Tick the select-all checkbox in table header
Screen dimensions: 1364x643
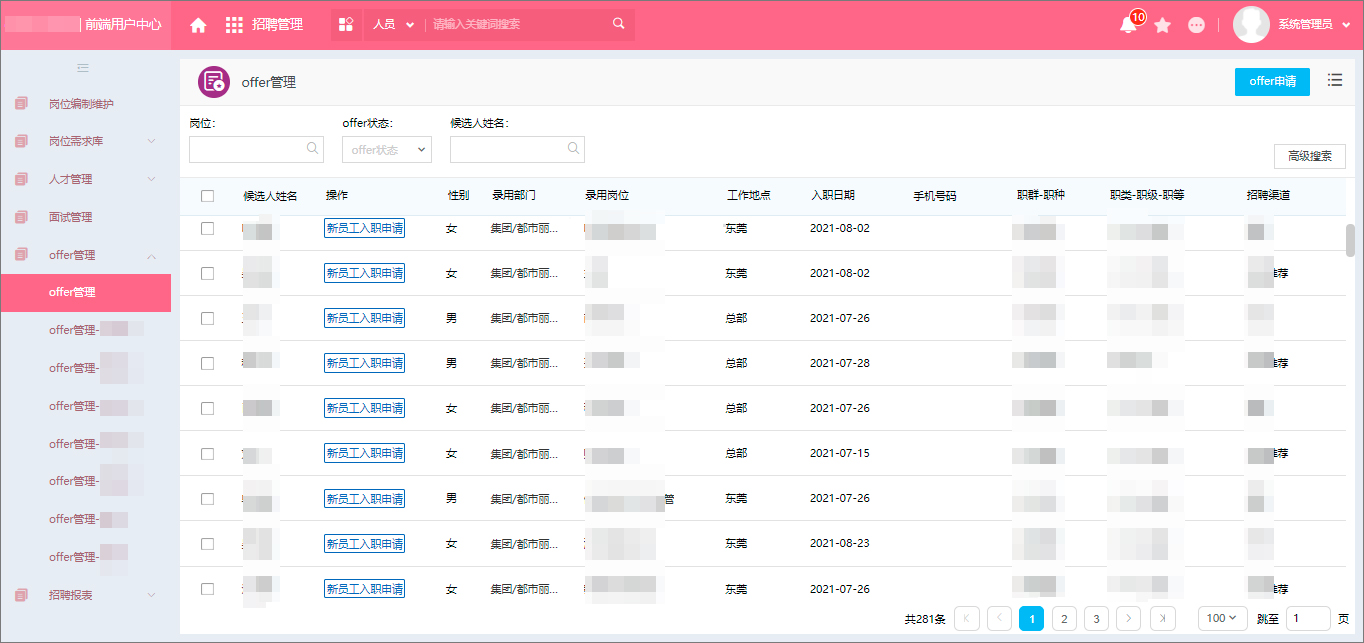(x=207, y=196)
